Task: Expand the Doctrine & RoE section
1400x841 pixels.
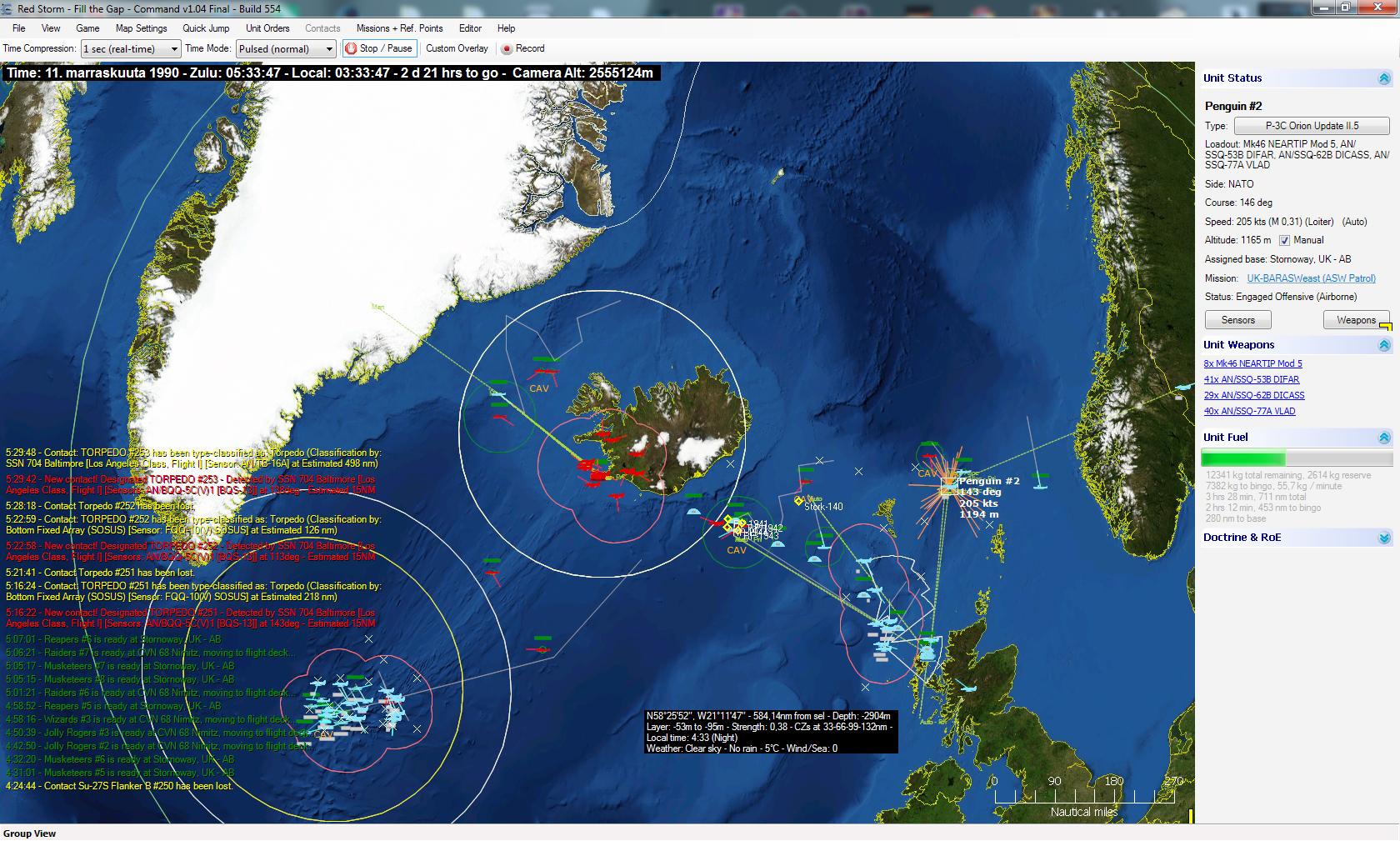Action: coord(1383,538)
